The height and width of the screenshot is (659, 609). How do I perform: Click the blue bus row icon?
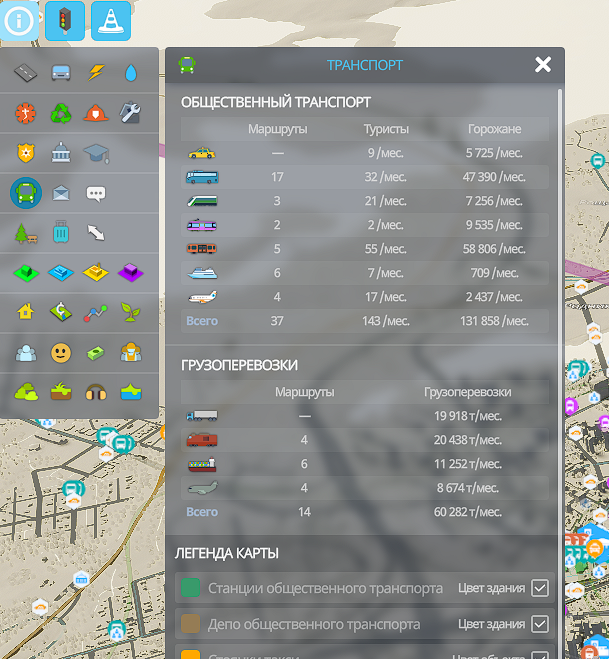tap(202, 177)
